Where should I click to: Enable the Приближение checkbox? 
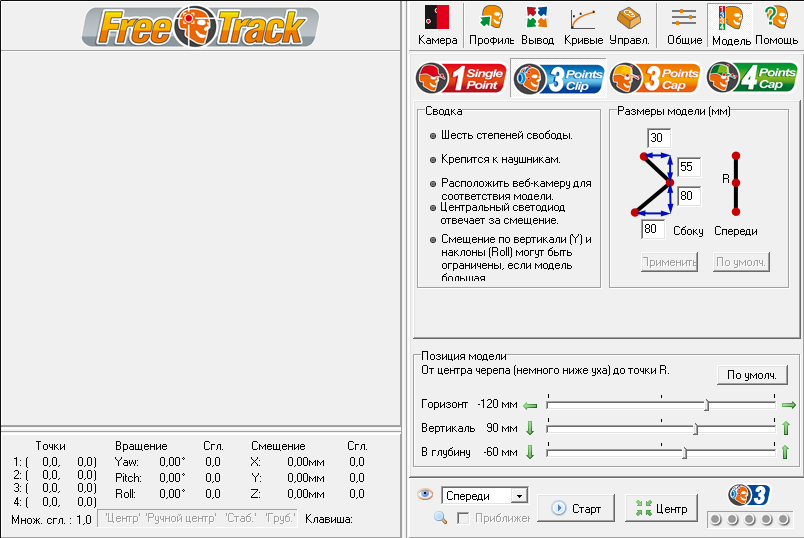coord(463,518)
